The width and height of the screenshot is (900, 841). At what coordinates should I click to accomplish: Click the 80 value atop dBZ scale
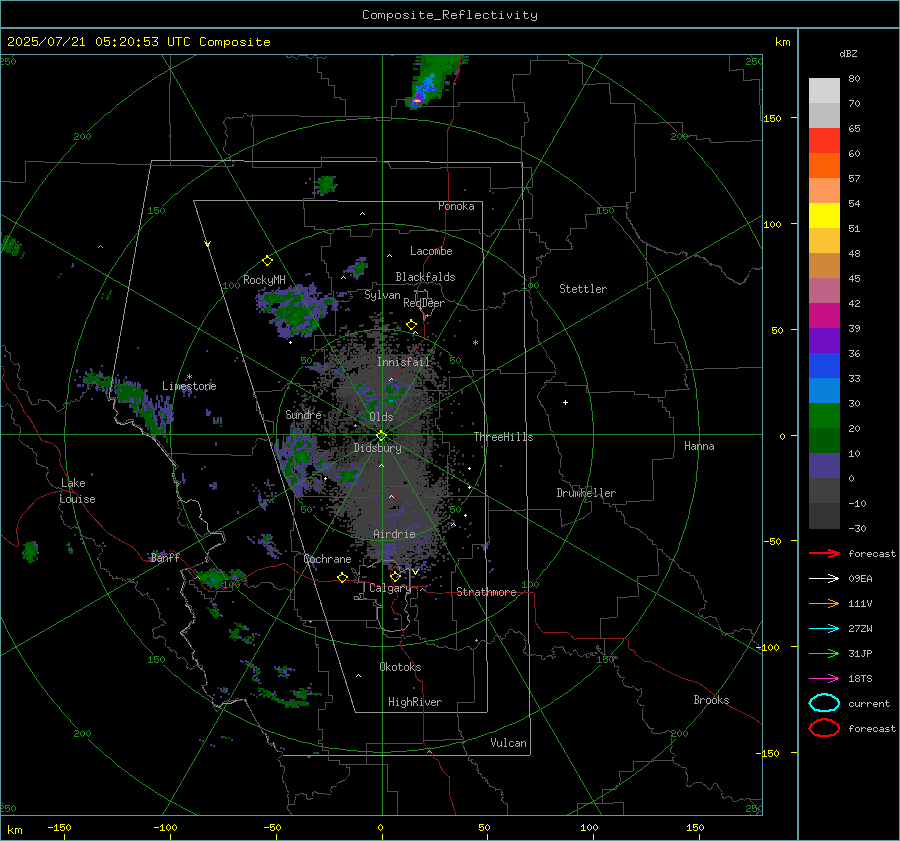854,79
